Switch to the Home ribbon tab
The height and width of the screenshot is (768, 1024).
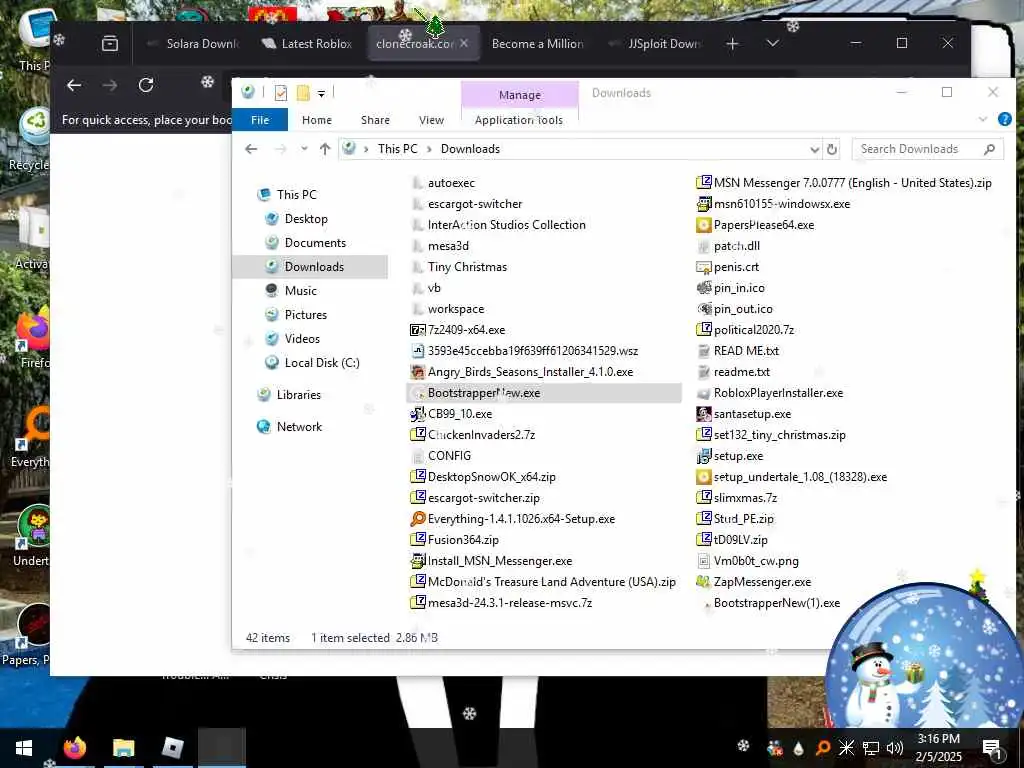[317, 120]
